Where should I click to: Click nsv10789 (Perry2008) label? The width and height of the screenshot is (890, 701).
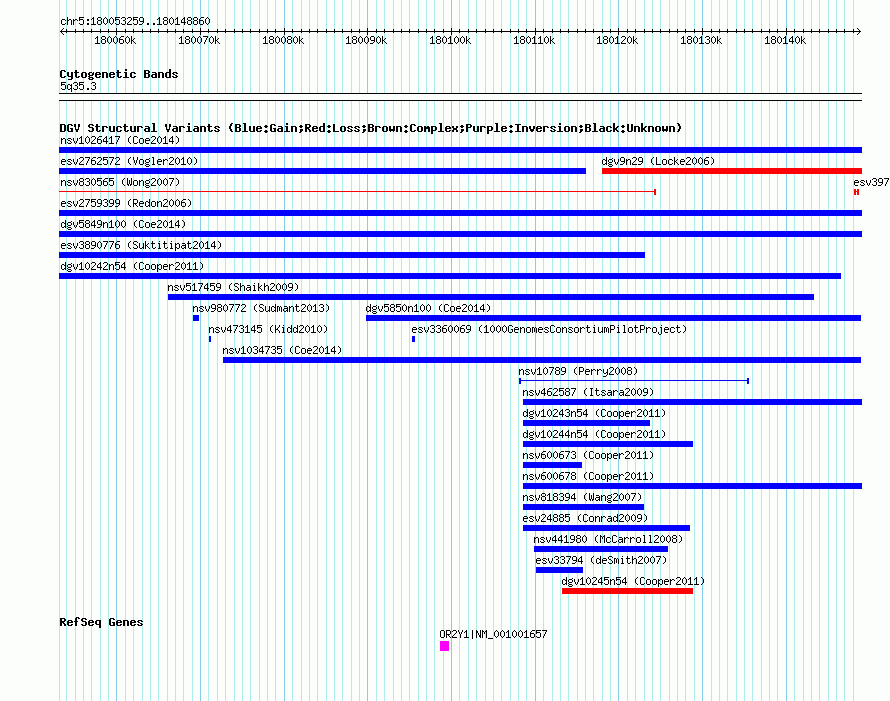(x=578, y=371)
